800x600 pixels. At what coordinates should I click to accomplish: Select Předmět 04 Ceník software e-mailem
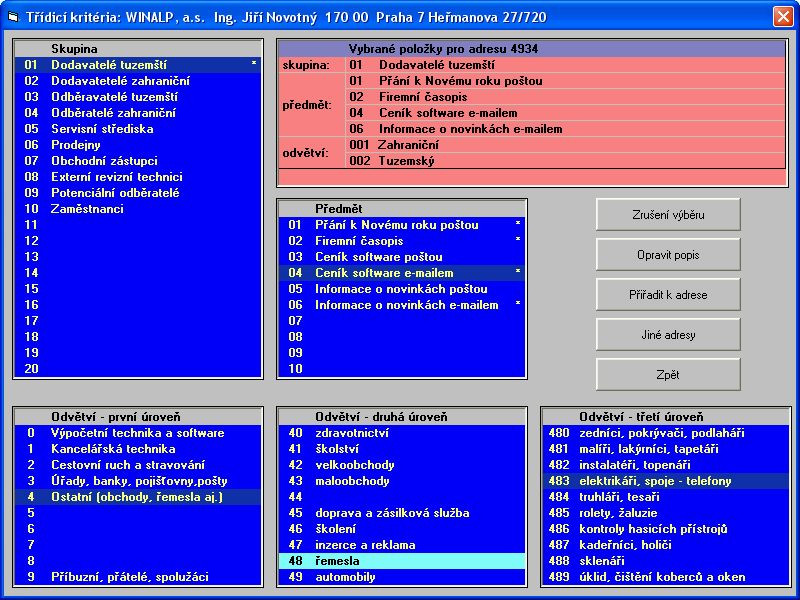pyautogui.click(x=402, y=273)
